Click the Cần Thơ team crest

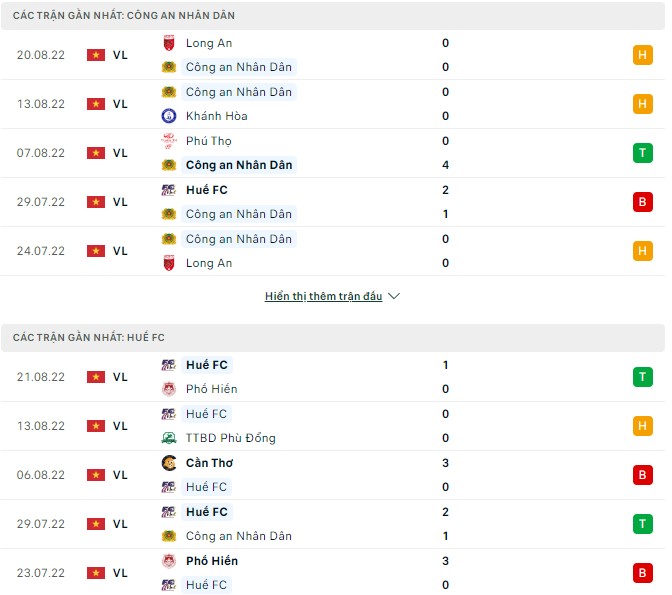click(169, 463)
